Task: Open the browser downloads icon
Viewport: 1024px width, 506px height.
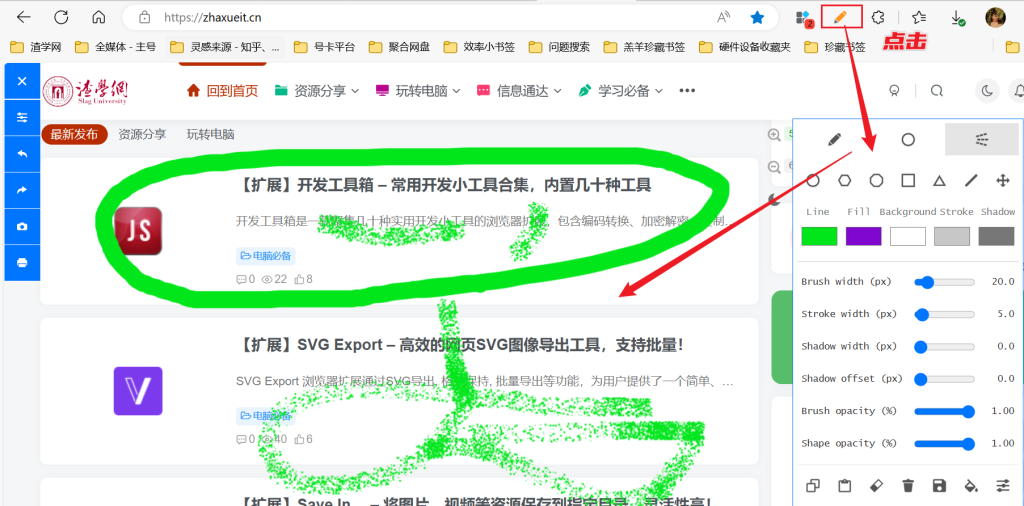Action: point(957,18)
